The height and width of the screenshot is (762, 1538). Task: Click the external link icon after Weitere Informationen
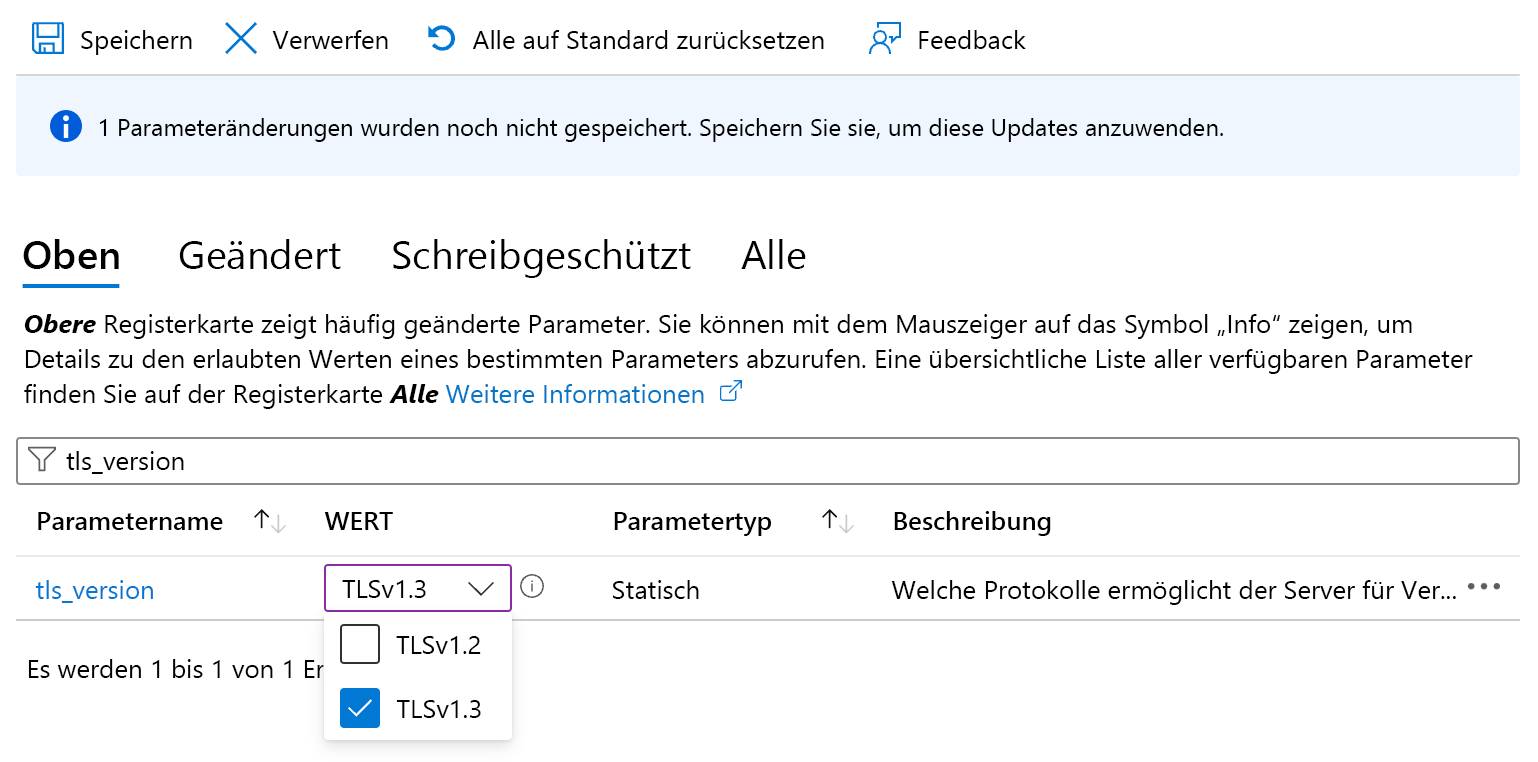[x=731, y=393]
